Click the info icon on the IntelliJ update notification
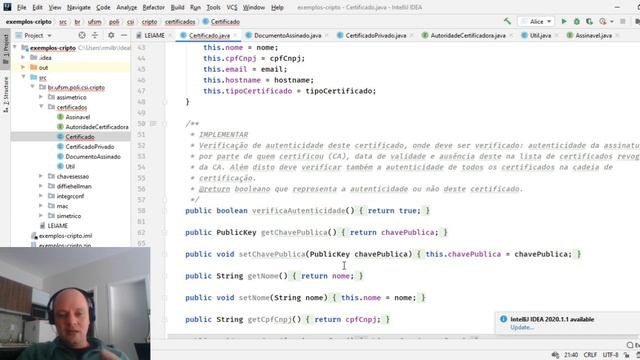Image resolution: width=640 pixels, height=360 pixels. (x=503, y=319)
